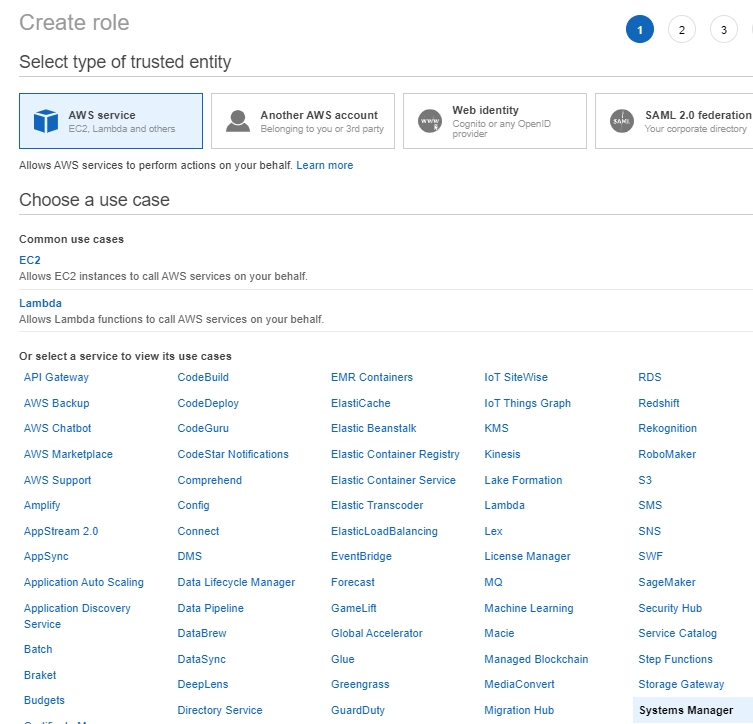
Task: Select GameLift service
Action: [354, 608]
